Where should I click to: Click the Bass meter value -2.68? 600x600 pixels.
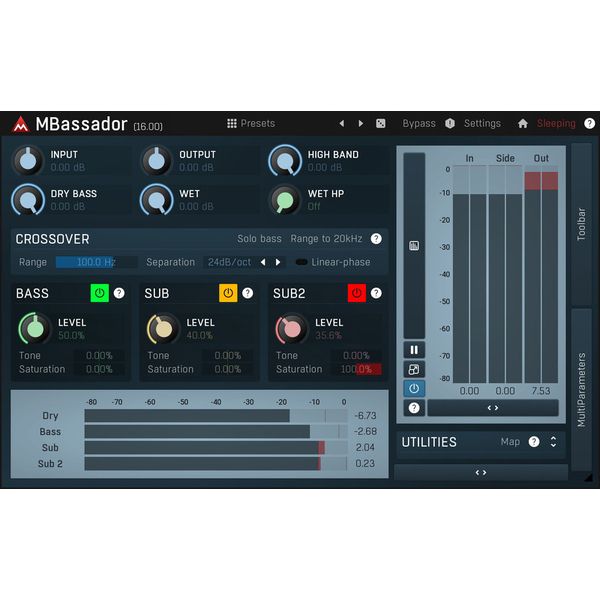(365, 432)
